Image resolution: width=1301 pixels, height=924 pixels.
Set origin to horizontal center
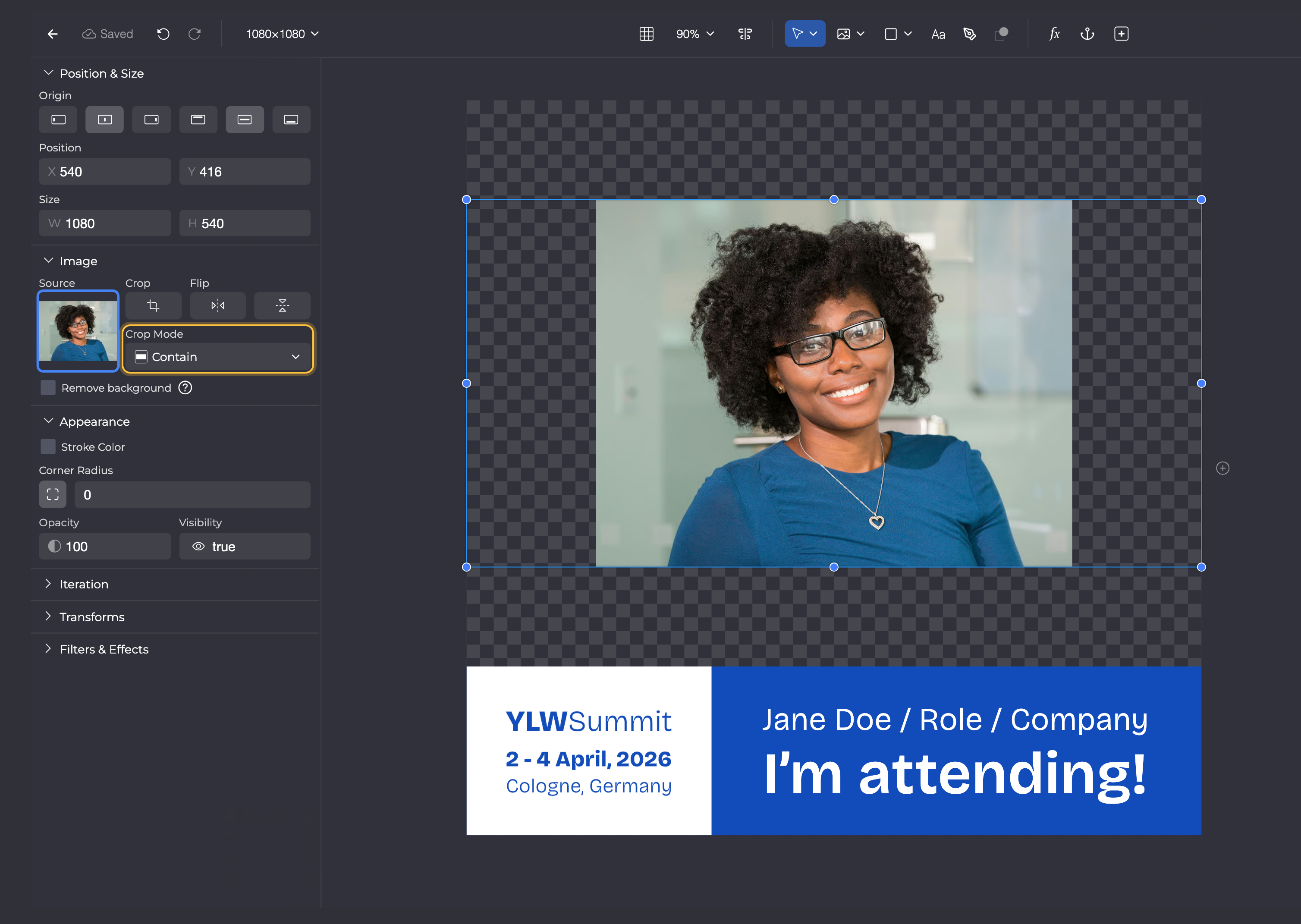coord(105,119)
